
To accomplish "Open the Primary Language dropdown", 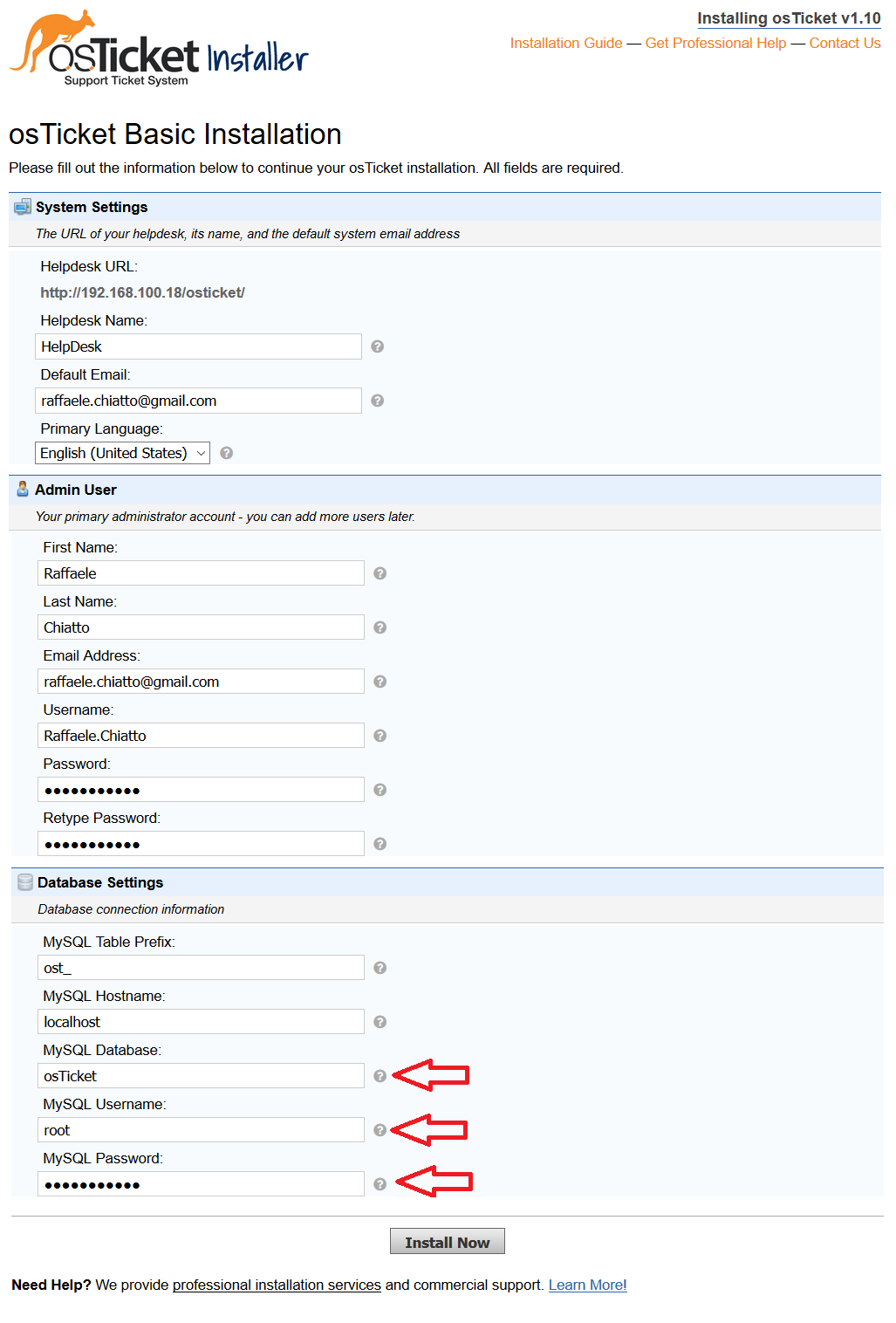I will pos(122,453).
